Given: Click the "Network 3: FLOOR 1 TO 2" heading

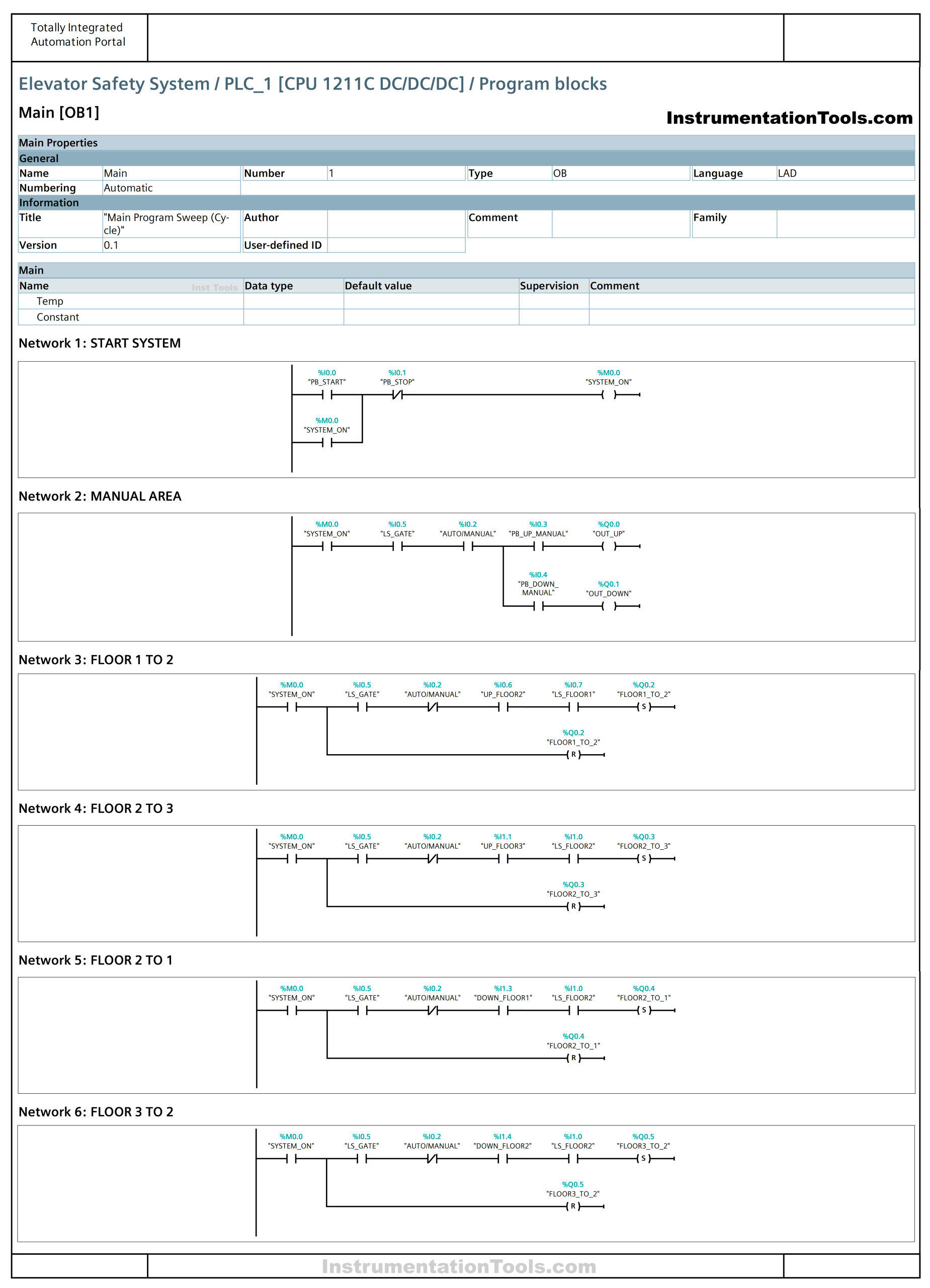Looking at the screenshot, I should tap(96, 659).
